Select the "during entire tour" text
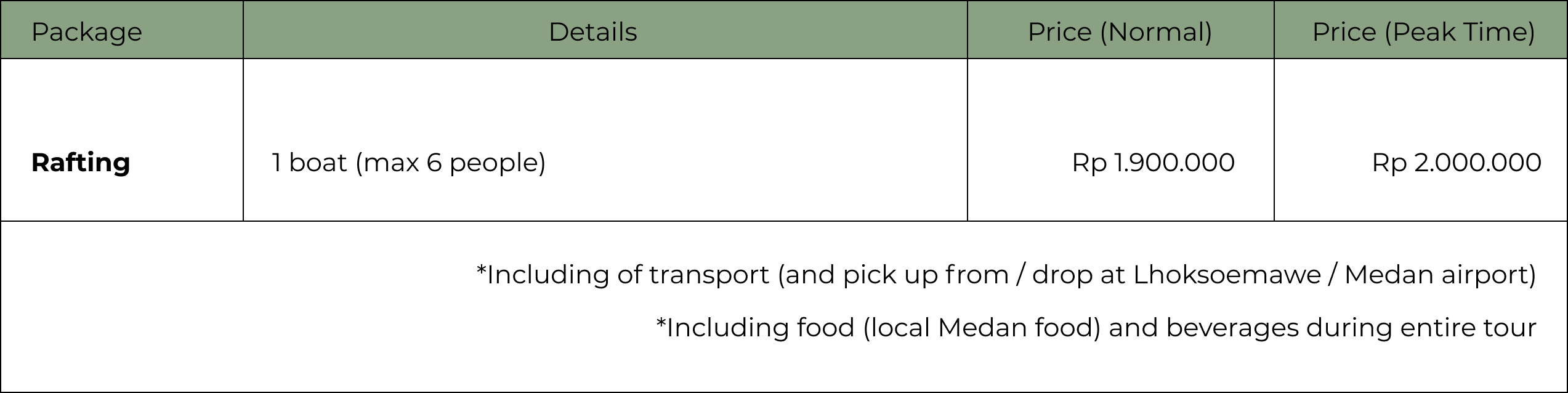Image resolution: width=1568 pixels, height=393 pixels. click(x=1421, y=328)
